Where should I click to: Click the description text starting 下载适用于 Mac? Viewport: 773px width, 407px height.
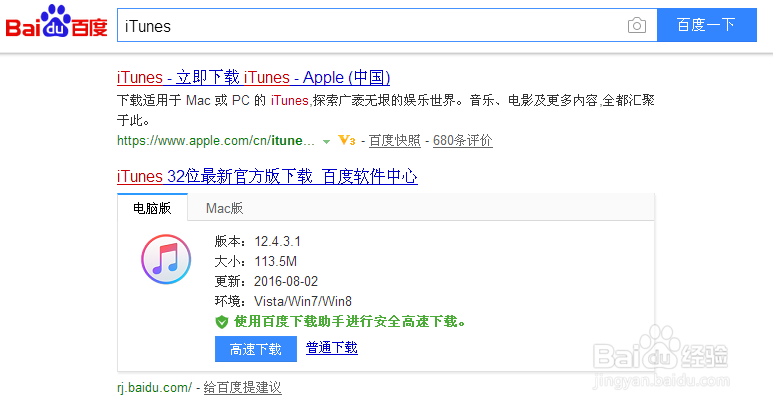(386, 110)
